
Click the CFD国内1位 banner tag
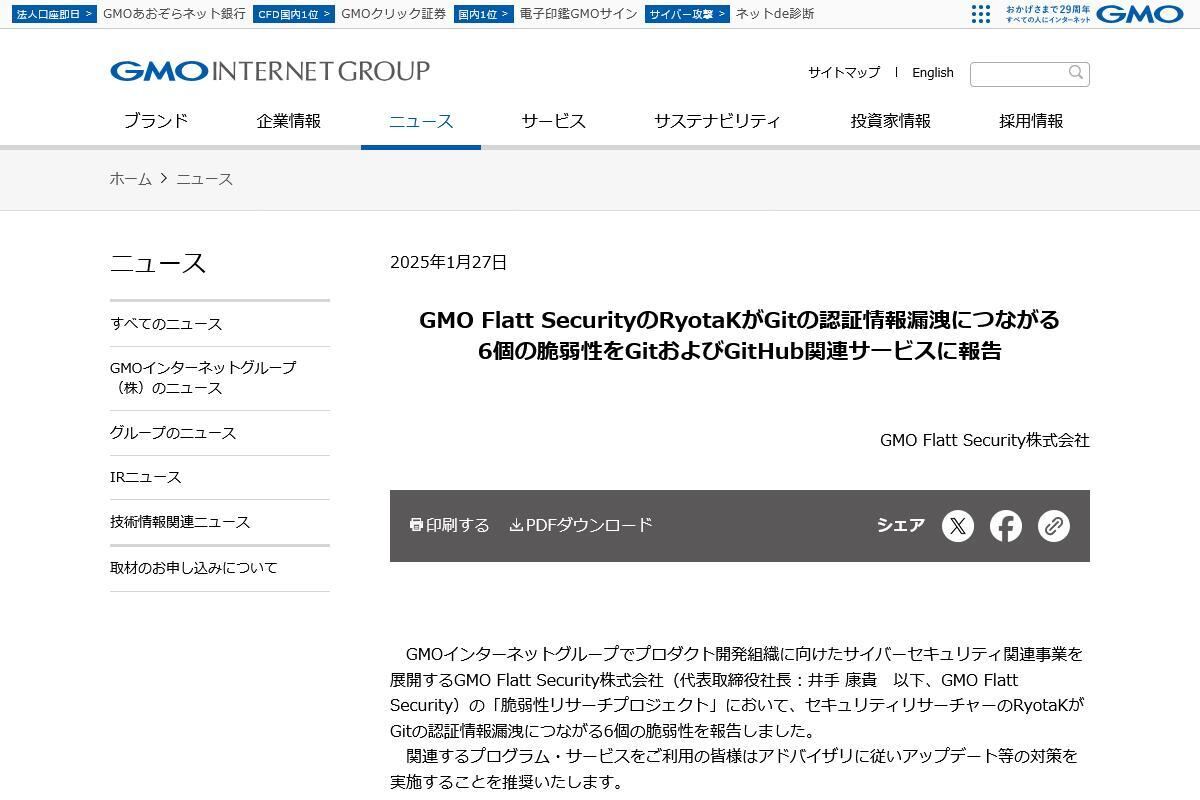point(294,14)
